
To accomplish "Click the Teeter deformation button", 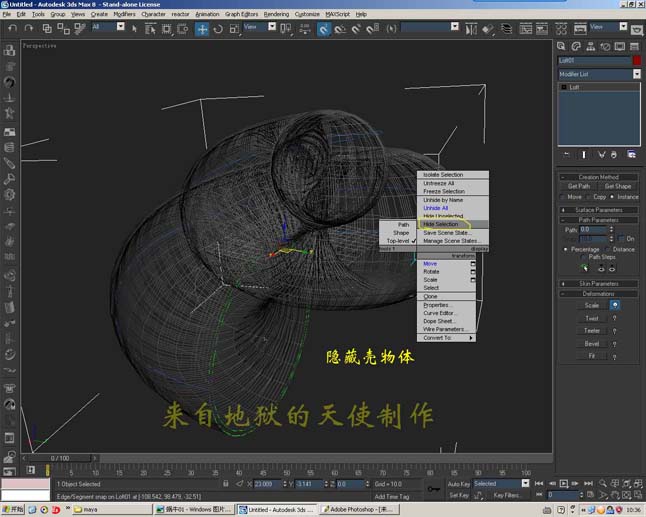I will click(592, 331).
